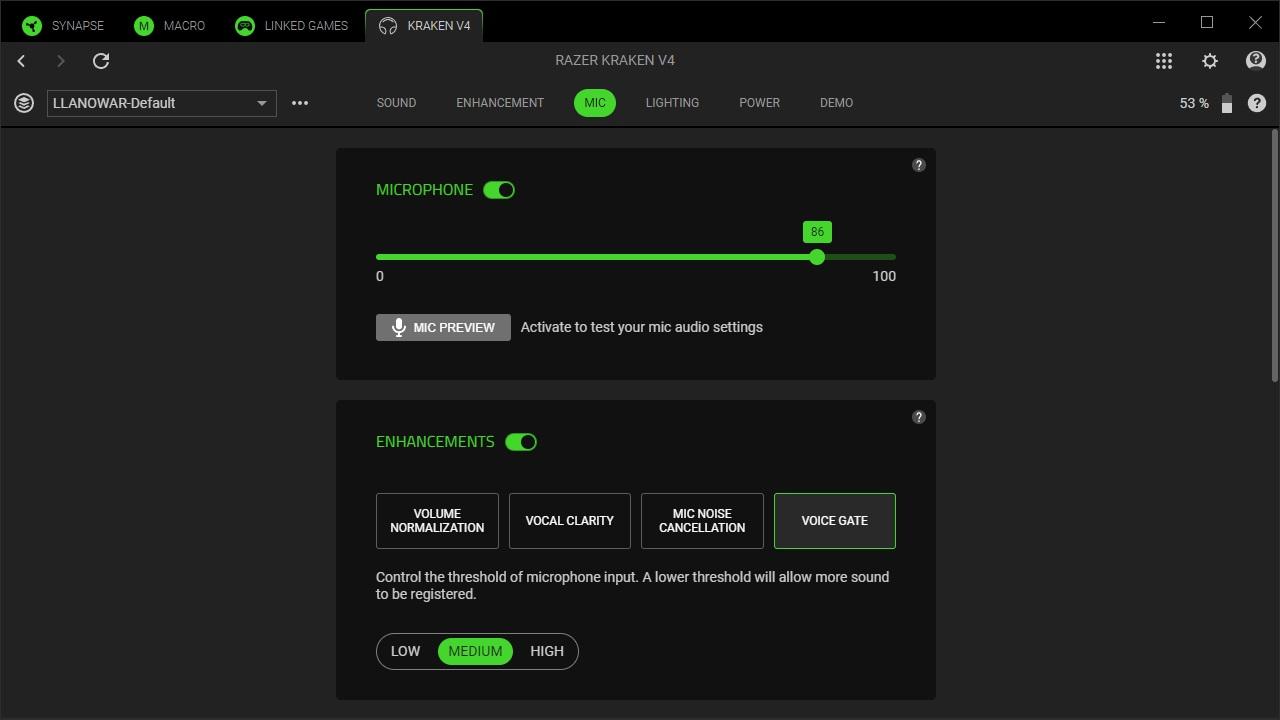1280x720 pixels.
Task: Maximize the Synapse window
Action: coord(1207,22)
